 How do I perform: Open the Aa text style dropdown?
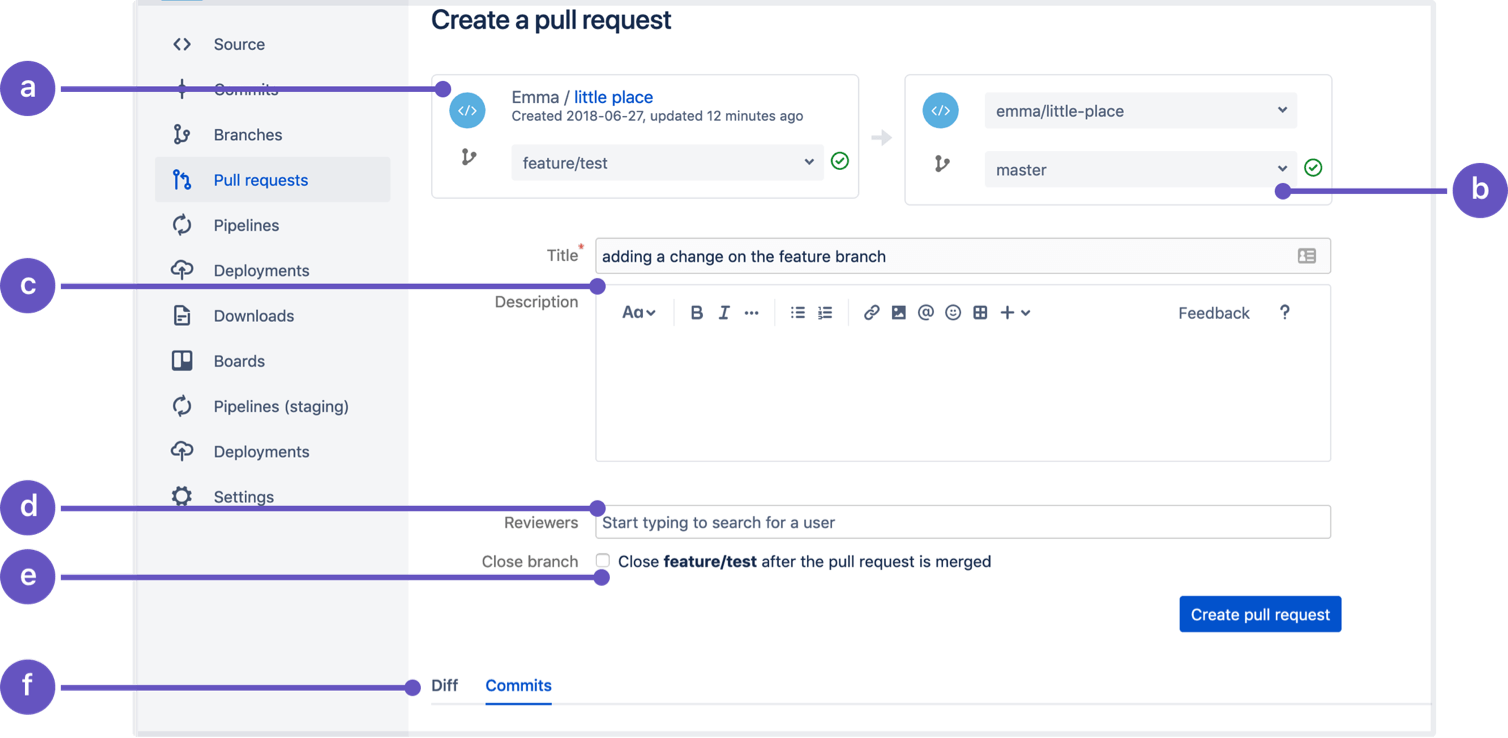tap(638, 312)
